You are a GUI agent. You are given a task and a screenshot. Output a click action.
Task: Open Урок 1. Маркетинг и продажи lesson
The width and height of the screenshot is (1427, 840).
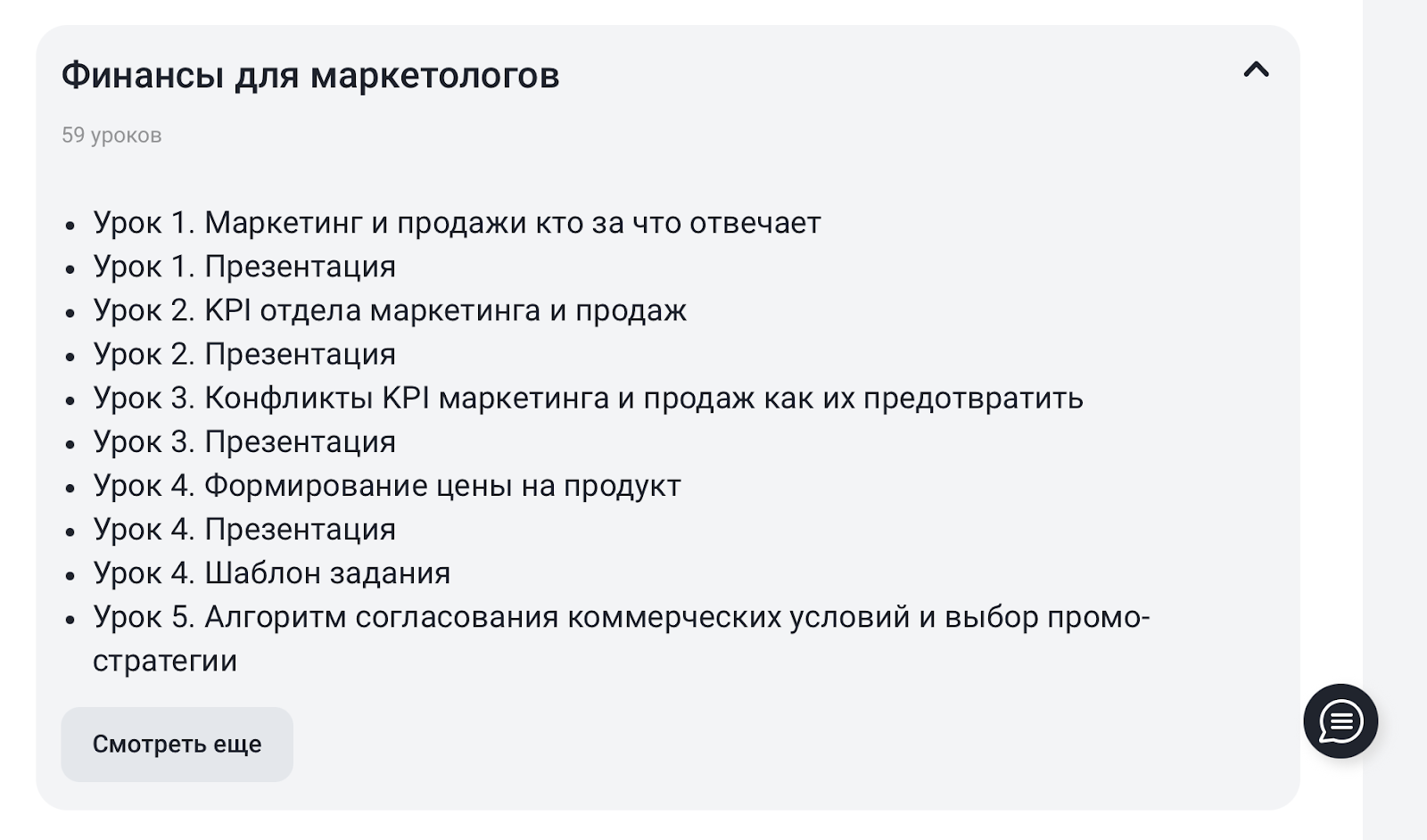(457, 223)
